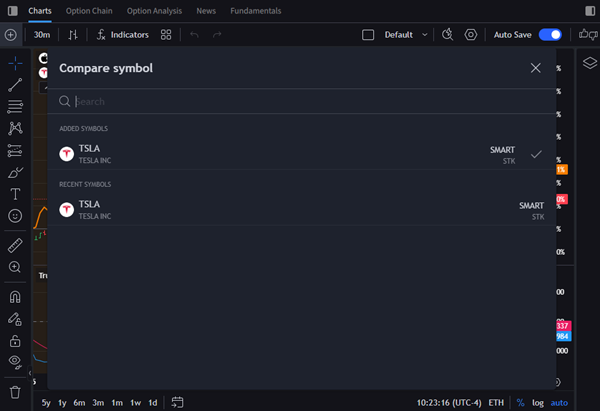Toggle the right sidebar panel icon
The height and width of the screenshot is (411, 600).
[590, 11]
